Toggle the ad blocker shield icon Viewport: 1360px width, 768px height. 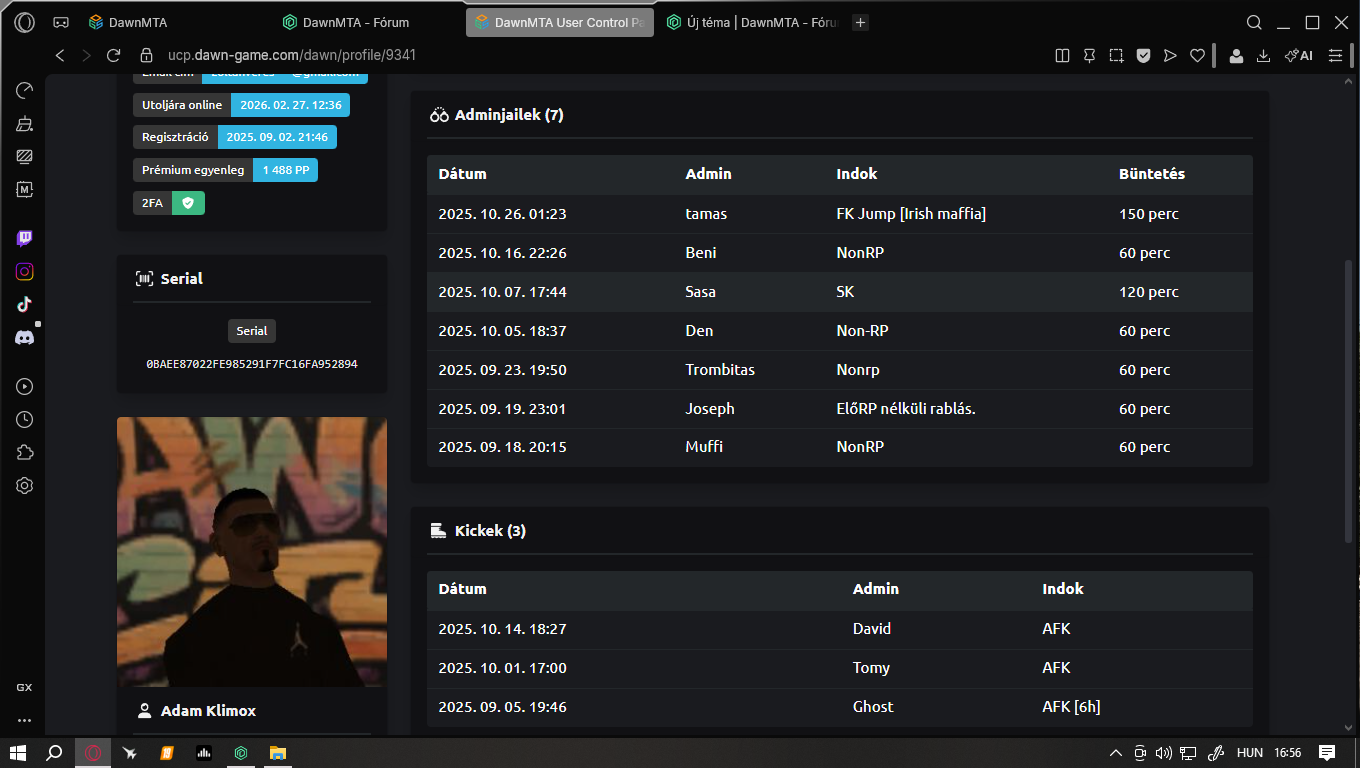(1143, 56)
